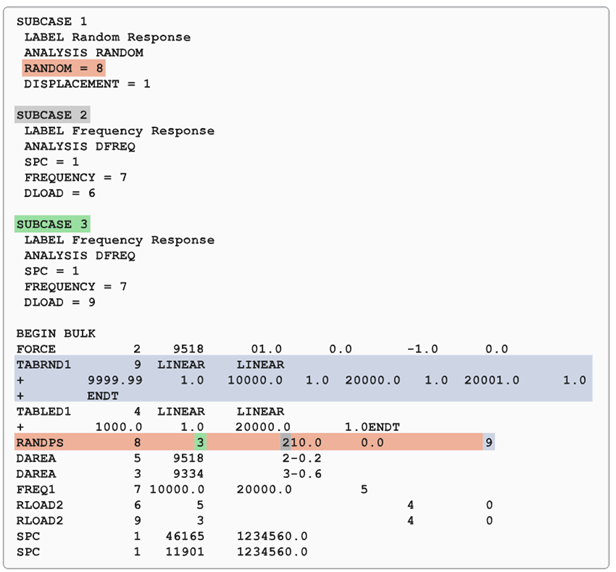This screenshot has width=616, height=572.
Task: Click the value '20001.0' in TABRND1 row
Action: point(492,380)
